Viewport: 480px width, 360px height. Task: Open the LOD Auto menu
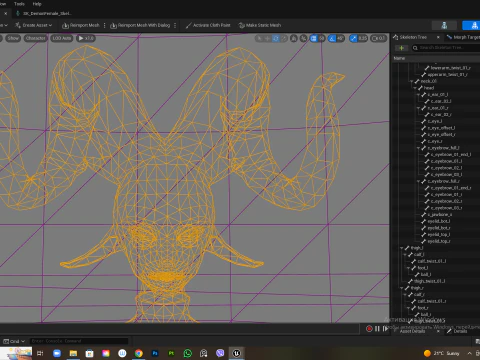click(x=62, y=38)
